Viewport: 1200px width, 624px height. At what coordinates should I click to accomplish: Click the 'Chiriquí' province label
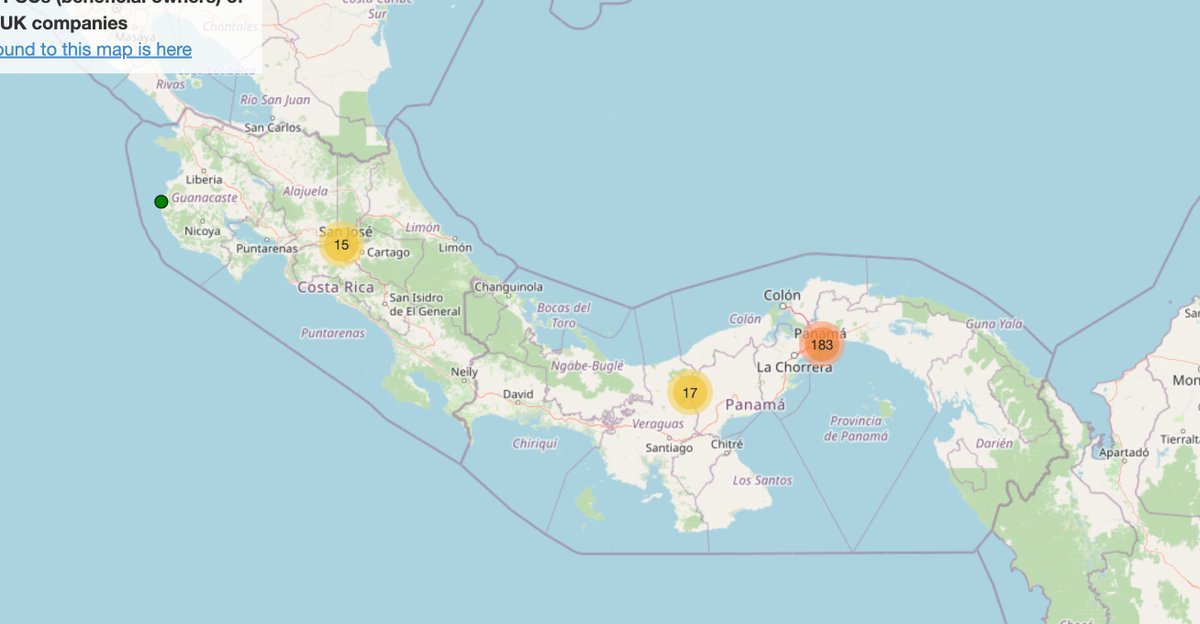(x=534, y=443)
